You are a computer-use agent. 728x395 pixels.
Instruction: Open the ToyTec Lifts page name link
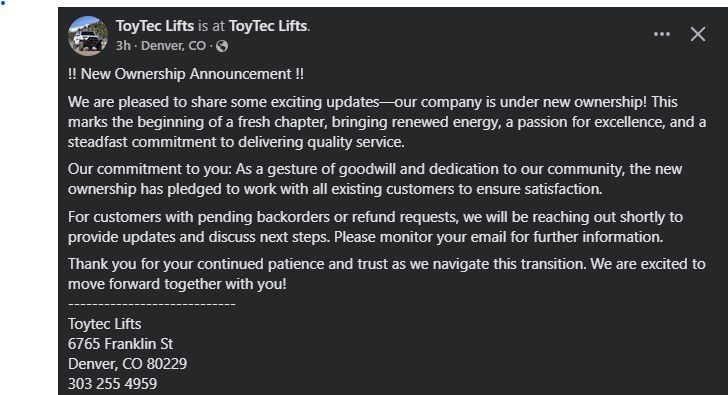155,26
